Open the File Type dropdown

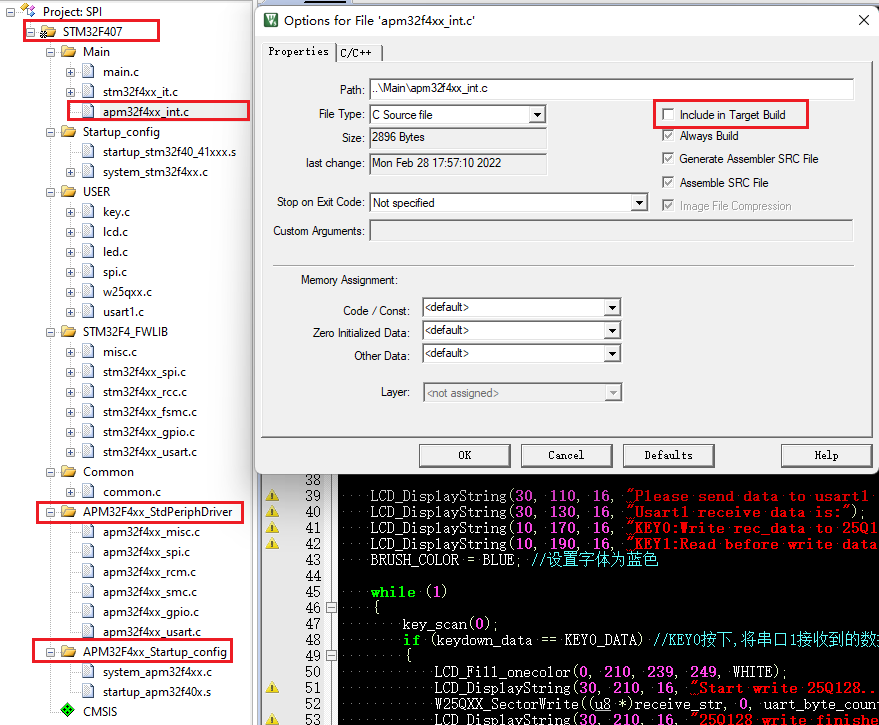point(537,115)
